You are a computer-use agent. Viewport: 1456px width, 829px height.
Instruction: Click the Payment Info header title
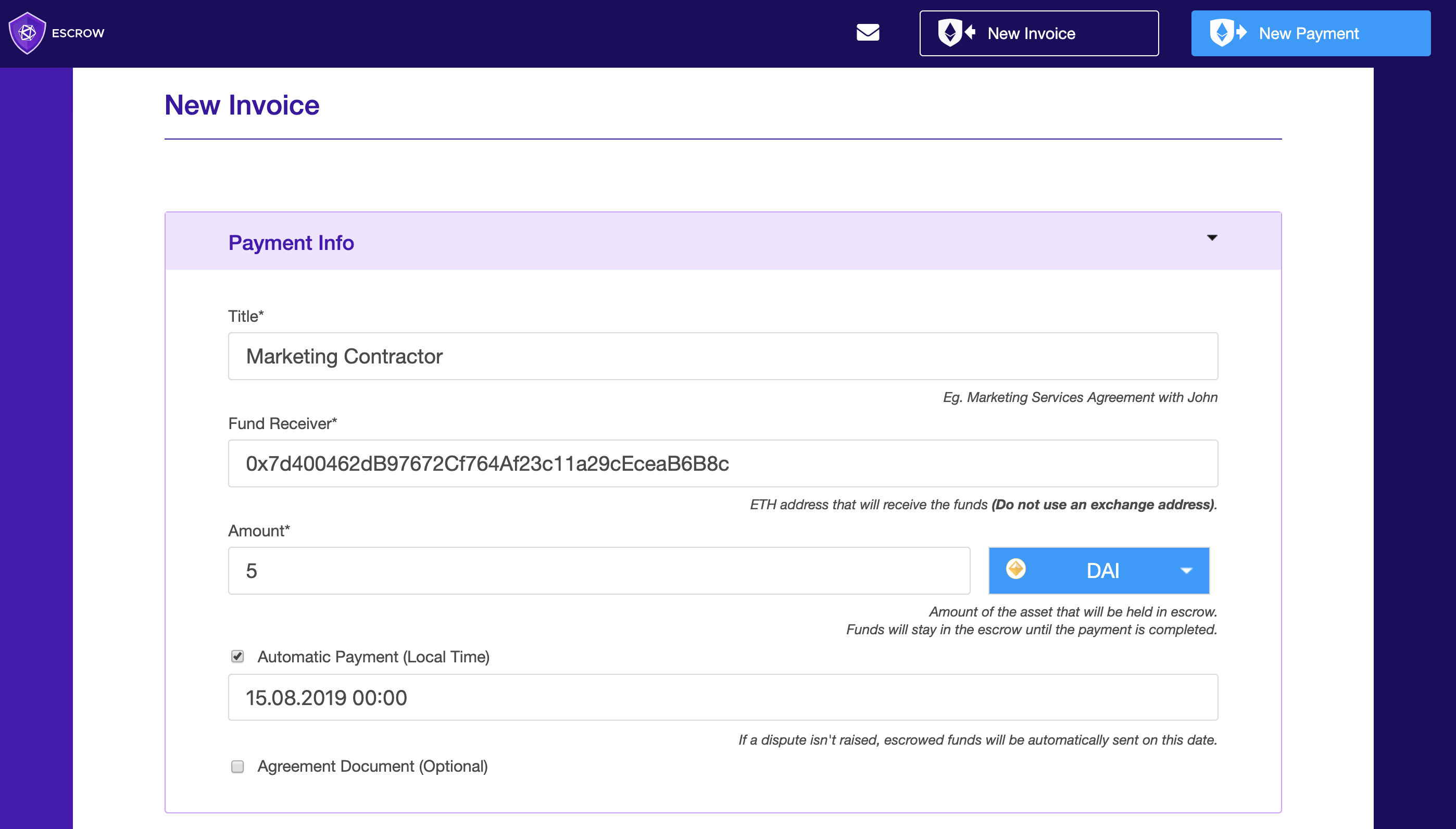pos(291,243)
